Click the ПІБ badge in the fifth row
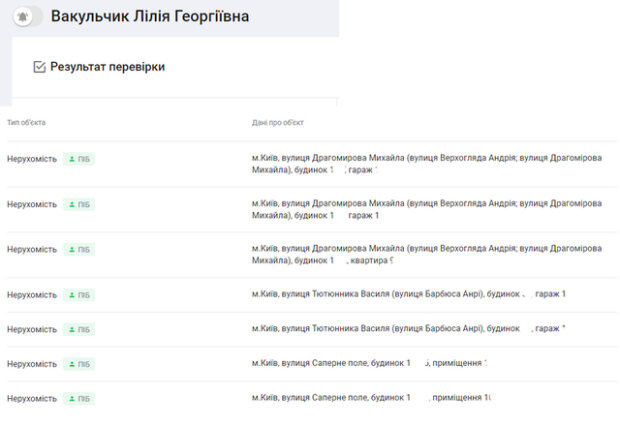This screenshot has height=426, width=620. 78,329
